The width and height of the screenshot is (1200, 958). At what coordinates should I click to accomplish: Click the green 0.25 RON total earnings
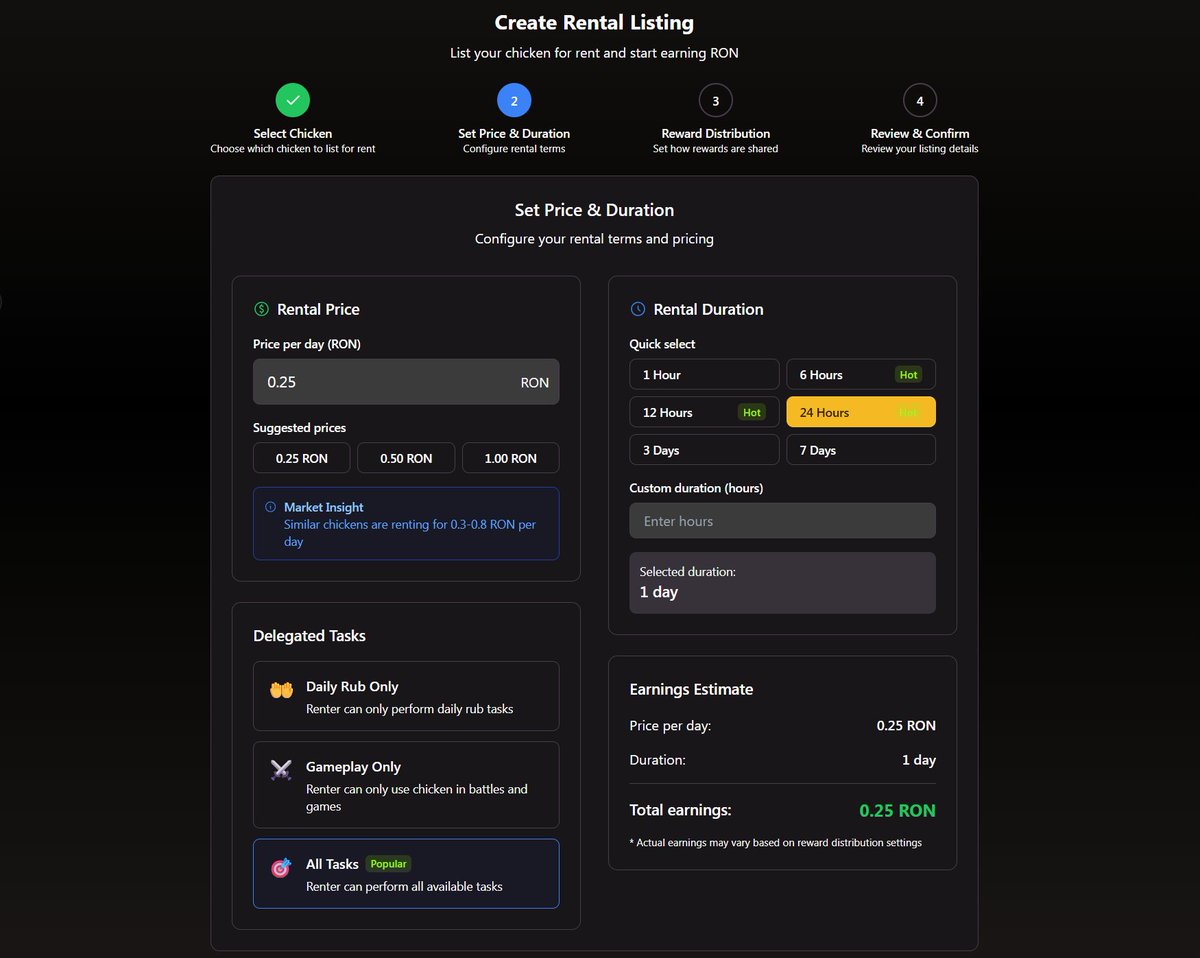tap(898, 810)
